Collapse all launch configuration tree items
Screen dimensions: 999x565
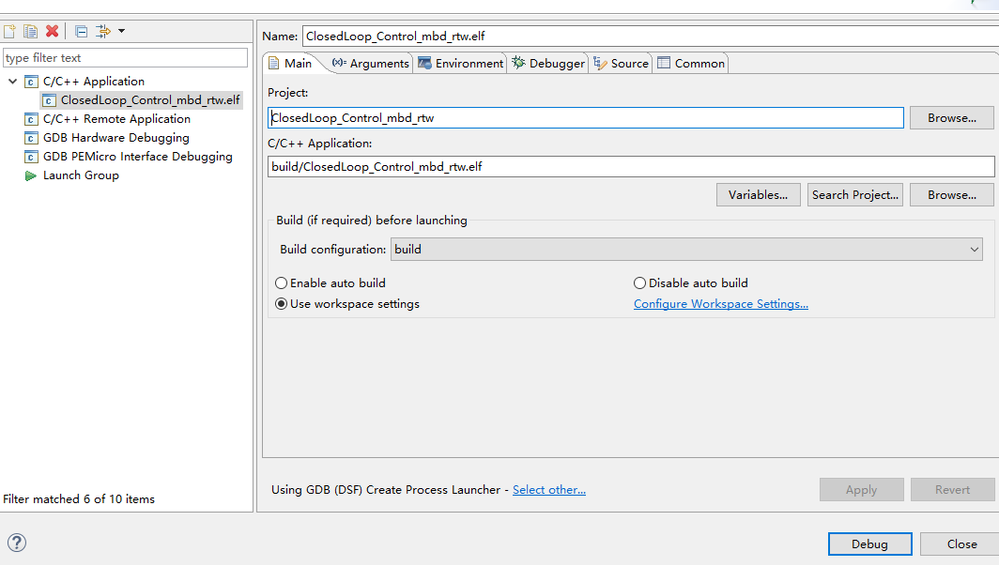pos(81,32)
